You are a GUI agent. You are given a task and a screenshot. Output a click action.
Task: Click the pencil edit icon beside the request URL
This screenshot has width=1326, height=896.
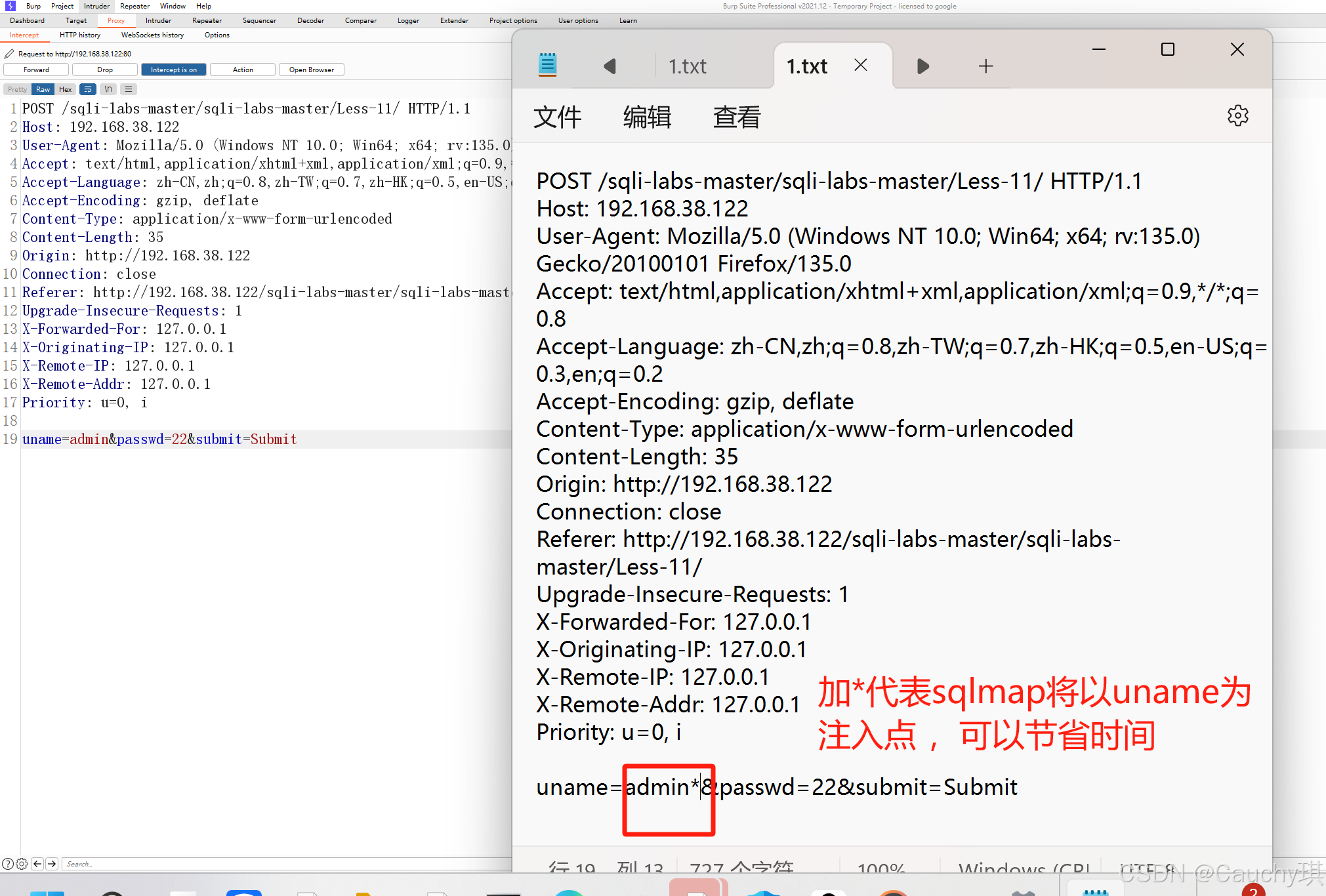[9, 54]
